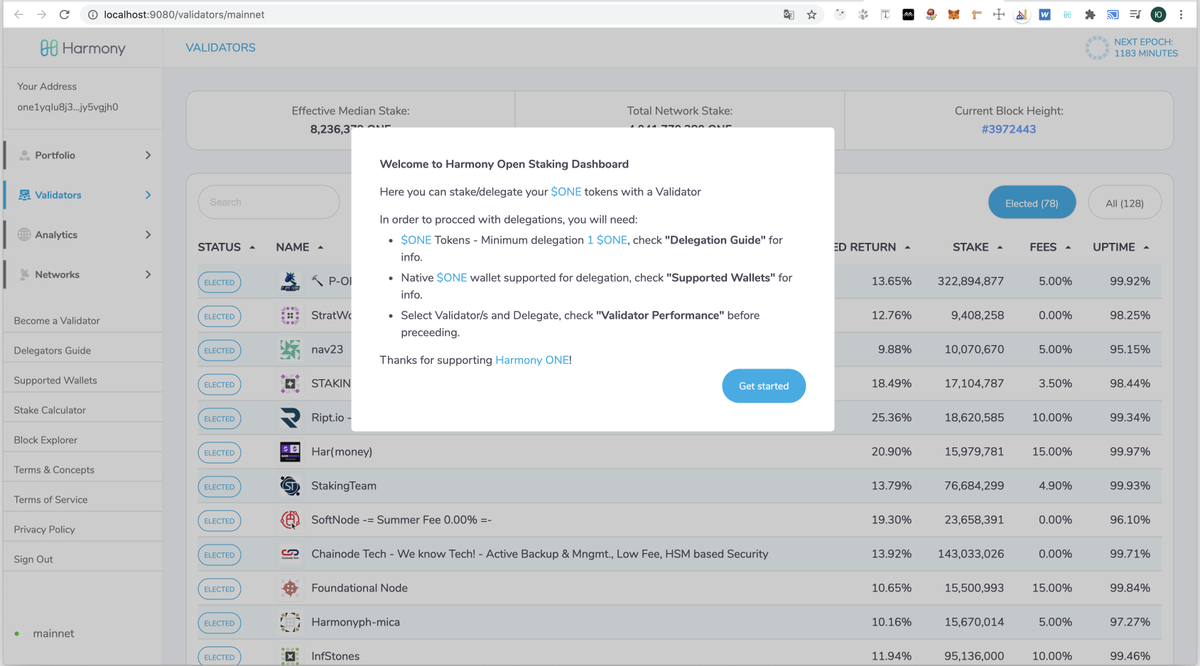Click the ELECTED badge for StakingTeam
Viewport: 1200px width, 666px height.
tap(219, 487)
